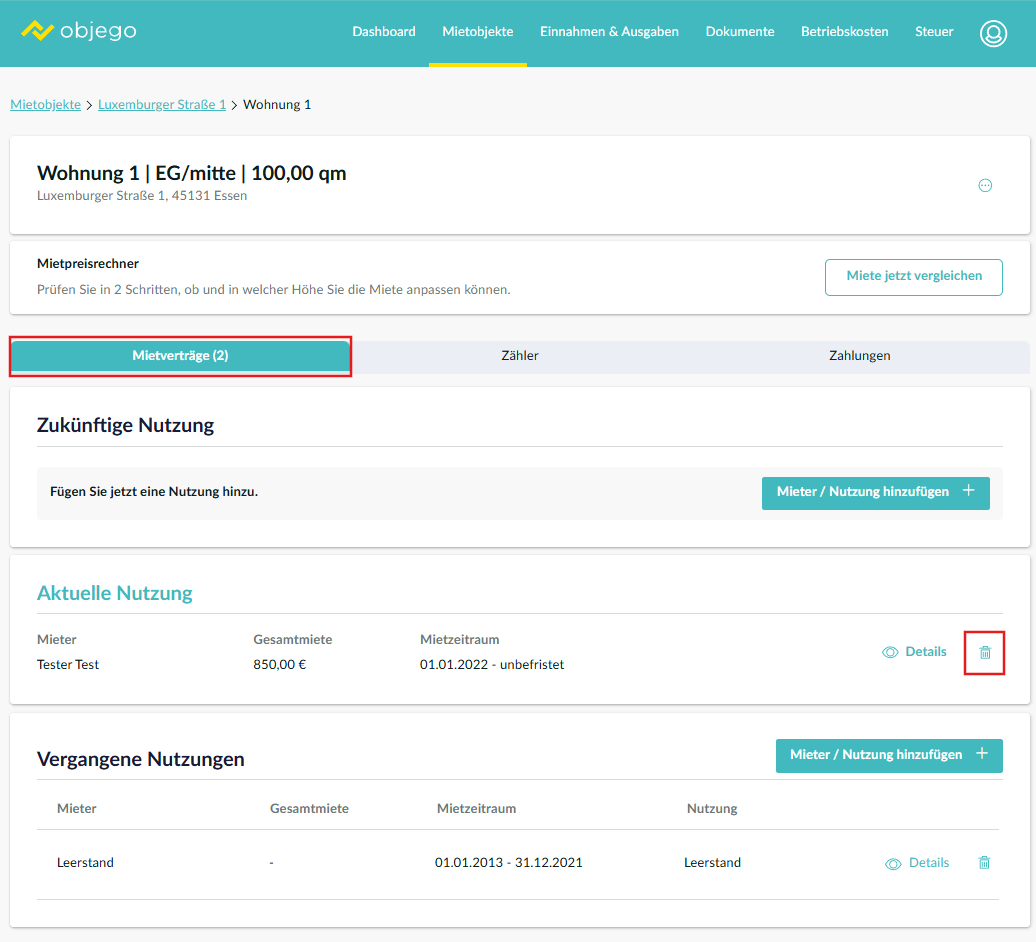1036x942 pixels.
Task: Delete the Tester Test rental contract
Action: tap(985, 653)
